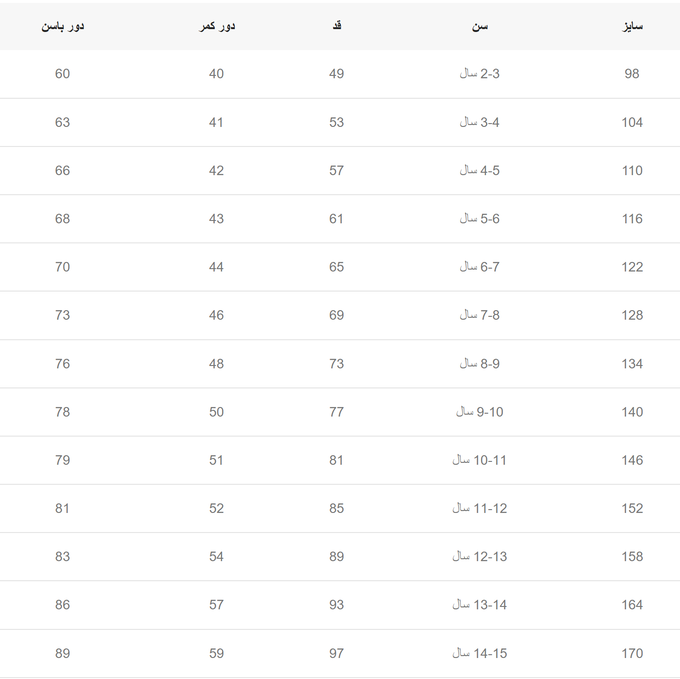Select the size 134 cell
This screenshot has width=680, height=679.
pos(632,364)
